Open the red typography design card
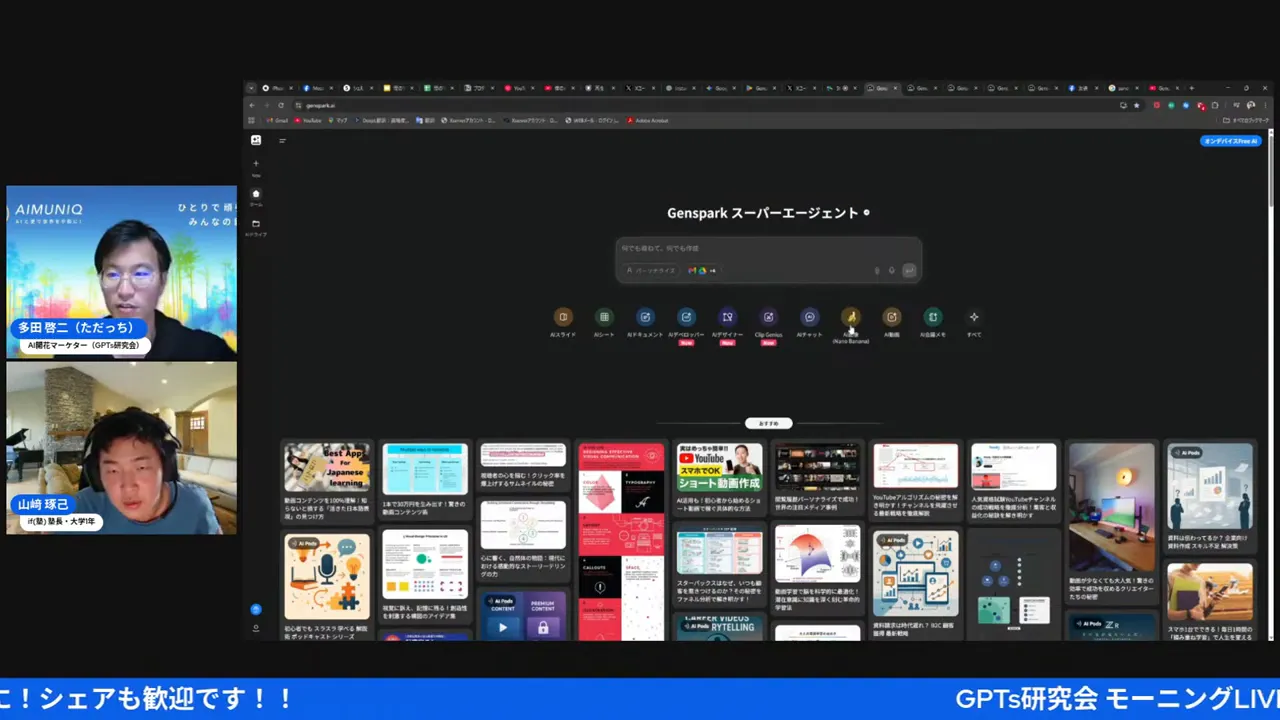 pos(621,540)
